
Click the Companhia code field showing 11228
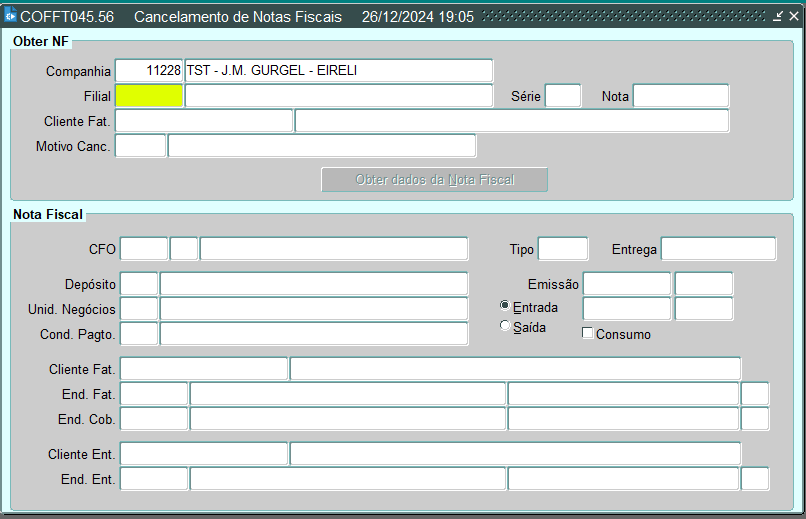[x=149, y=71]
